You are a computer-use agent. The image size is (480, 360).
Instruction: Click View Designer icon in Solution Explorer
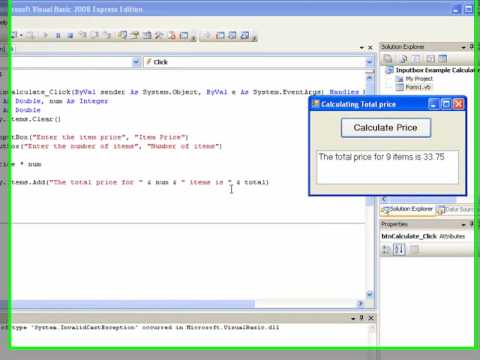pyautogui.click(x=442, y=59)
